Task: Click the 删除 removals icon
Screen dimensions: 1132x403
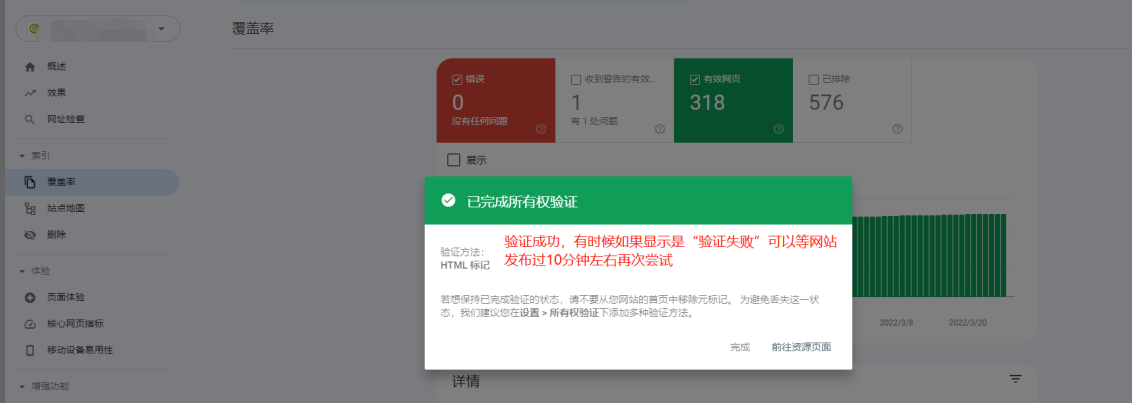Action: (29, 234)
